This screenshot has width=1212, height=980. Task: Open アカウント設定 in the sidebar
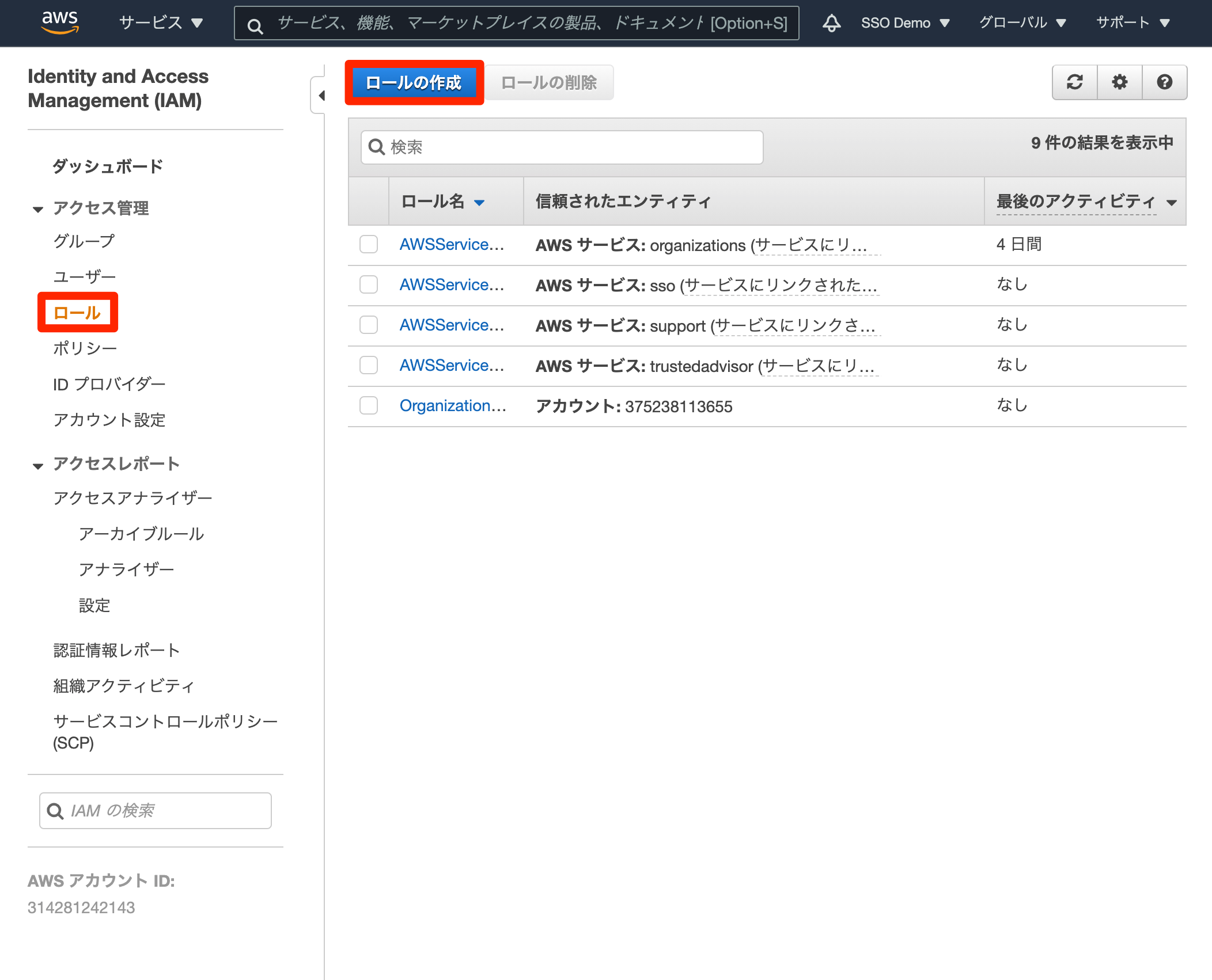point(109,420)
